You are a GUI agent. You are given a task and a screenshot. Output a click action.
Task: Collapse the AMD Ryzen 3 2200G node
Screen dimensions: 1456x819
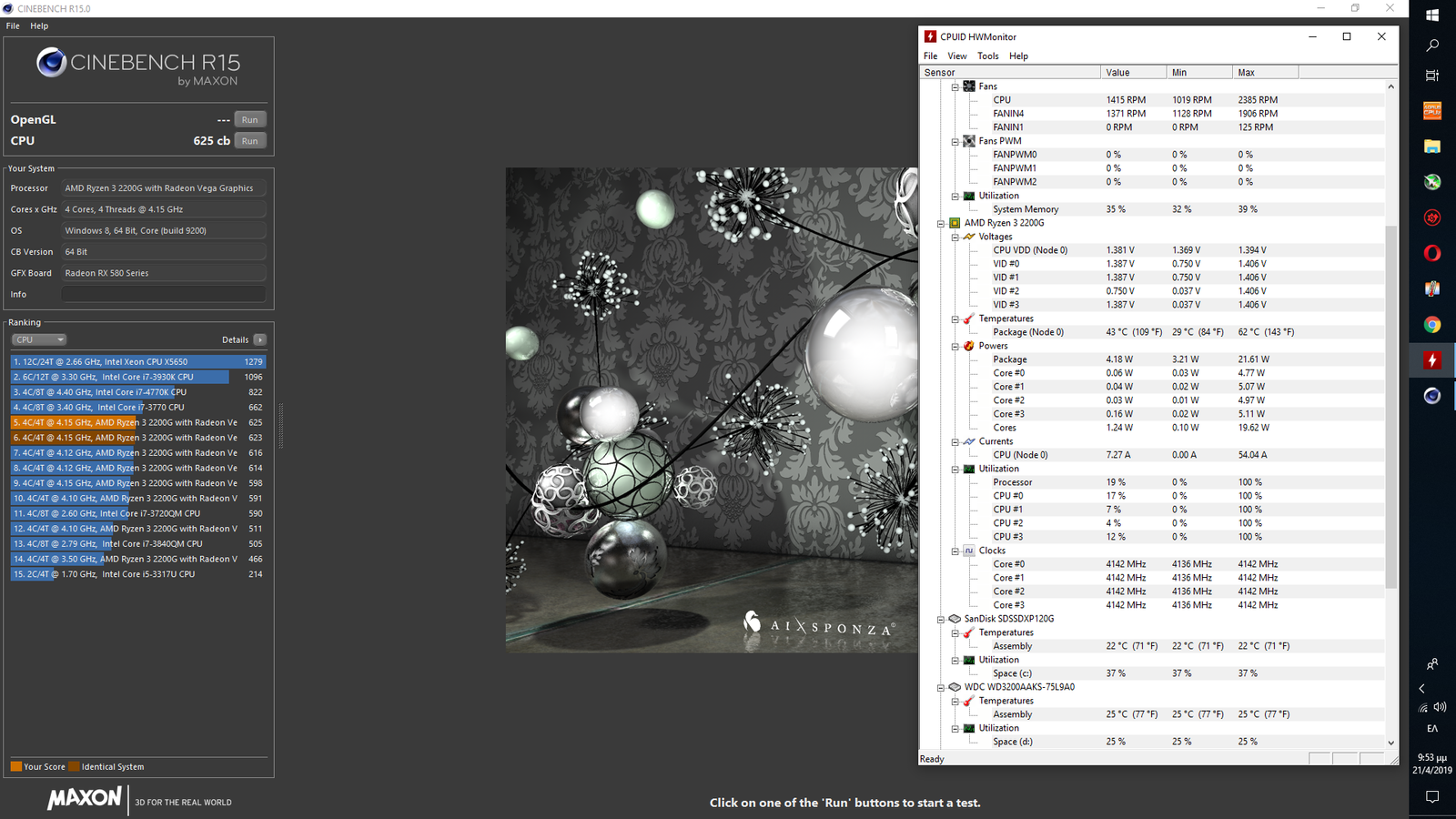tap(940, 224)
